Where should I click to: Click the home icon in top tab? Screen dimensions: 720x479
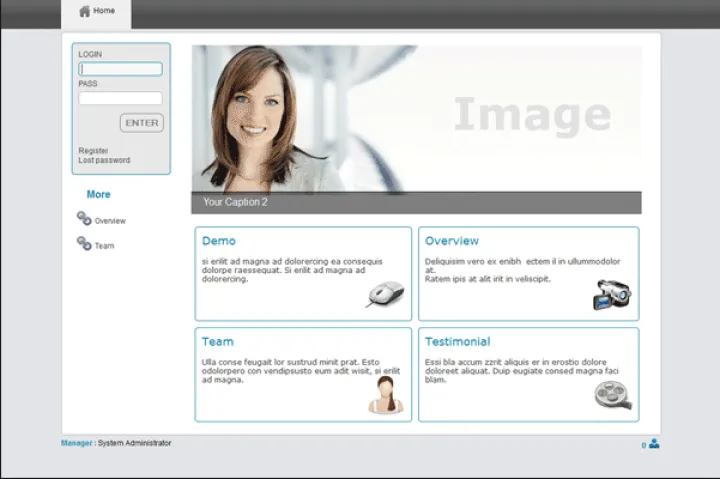84,11
